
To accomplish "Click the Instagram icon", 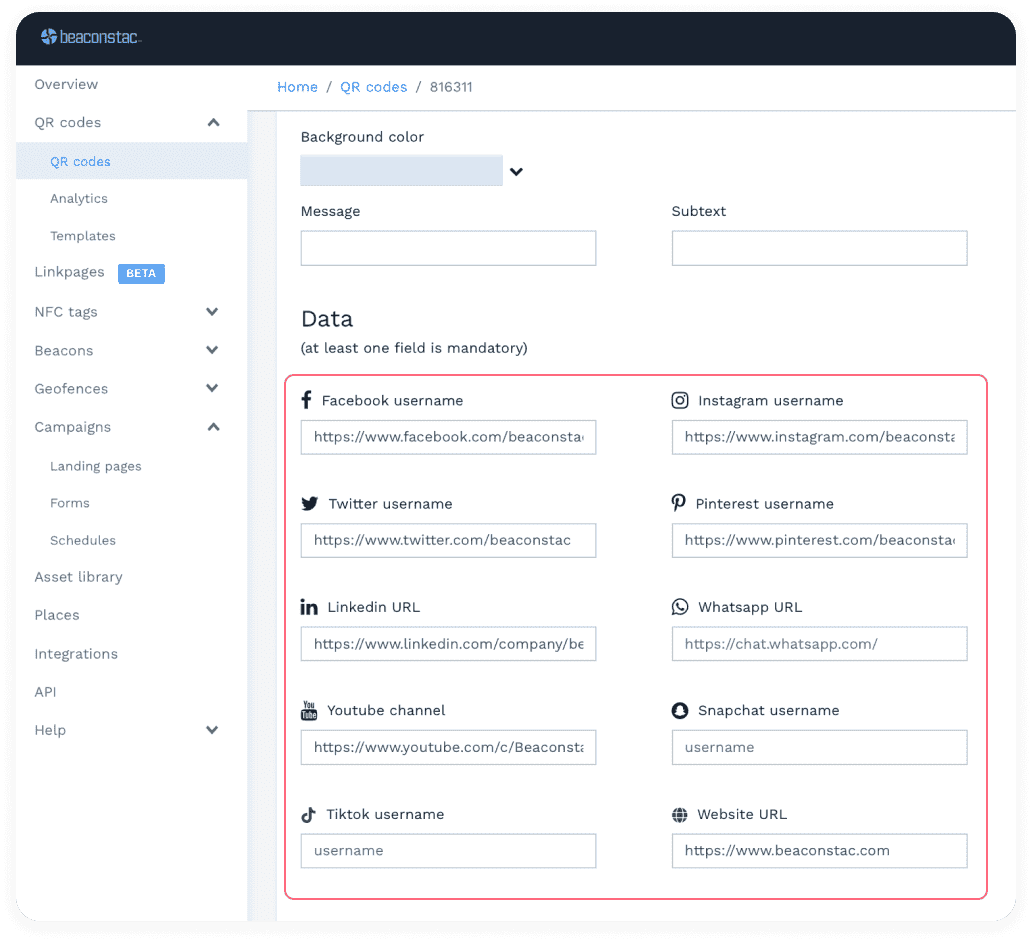I will 680,400.
